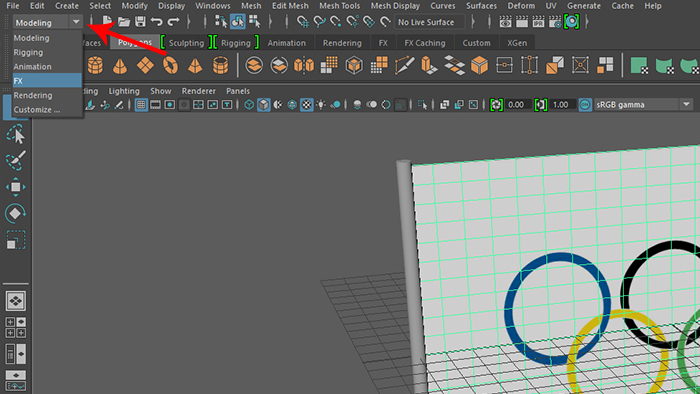The height and width of the screenshot is (394, 700).
Task: Click the Multi-Cut knife tool icon
Action: coord(404,66)
